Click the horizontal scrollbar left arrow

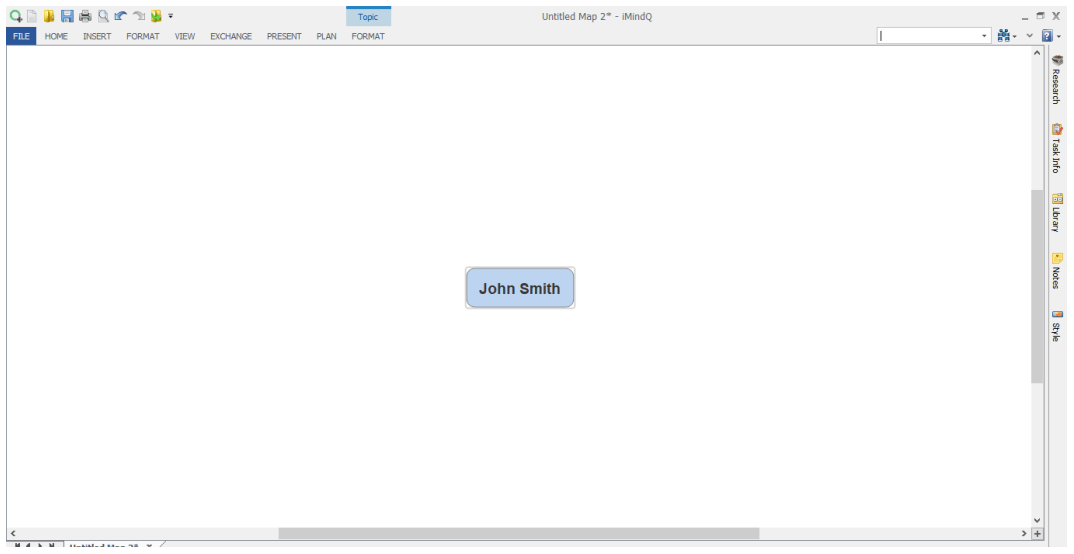click(x=12, y=533)
